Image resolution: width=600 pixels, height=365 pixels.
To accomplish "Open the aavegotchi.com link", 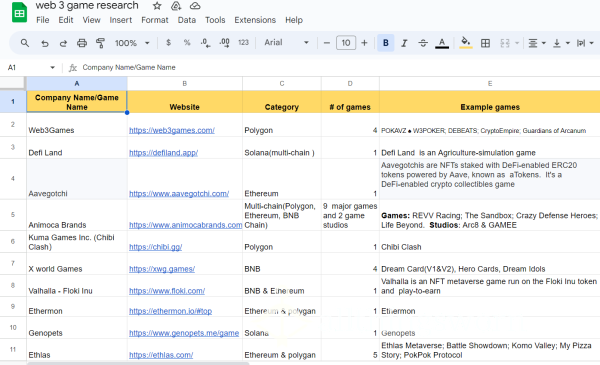I will pos(179,194).
